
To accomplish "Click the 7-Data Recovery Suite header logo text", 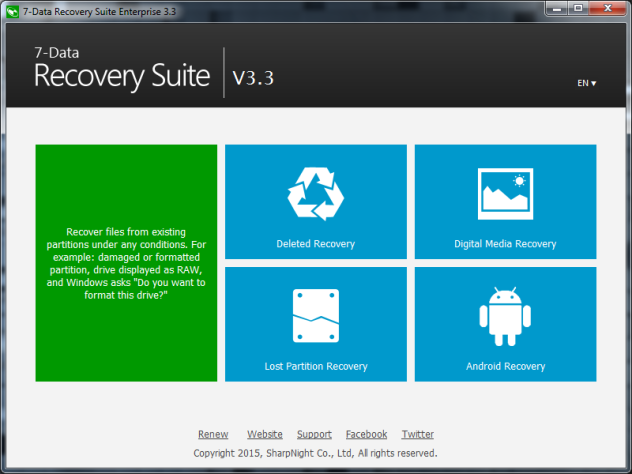I will pos(122,69).
